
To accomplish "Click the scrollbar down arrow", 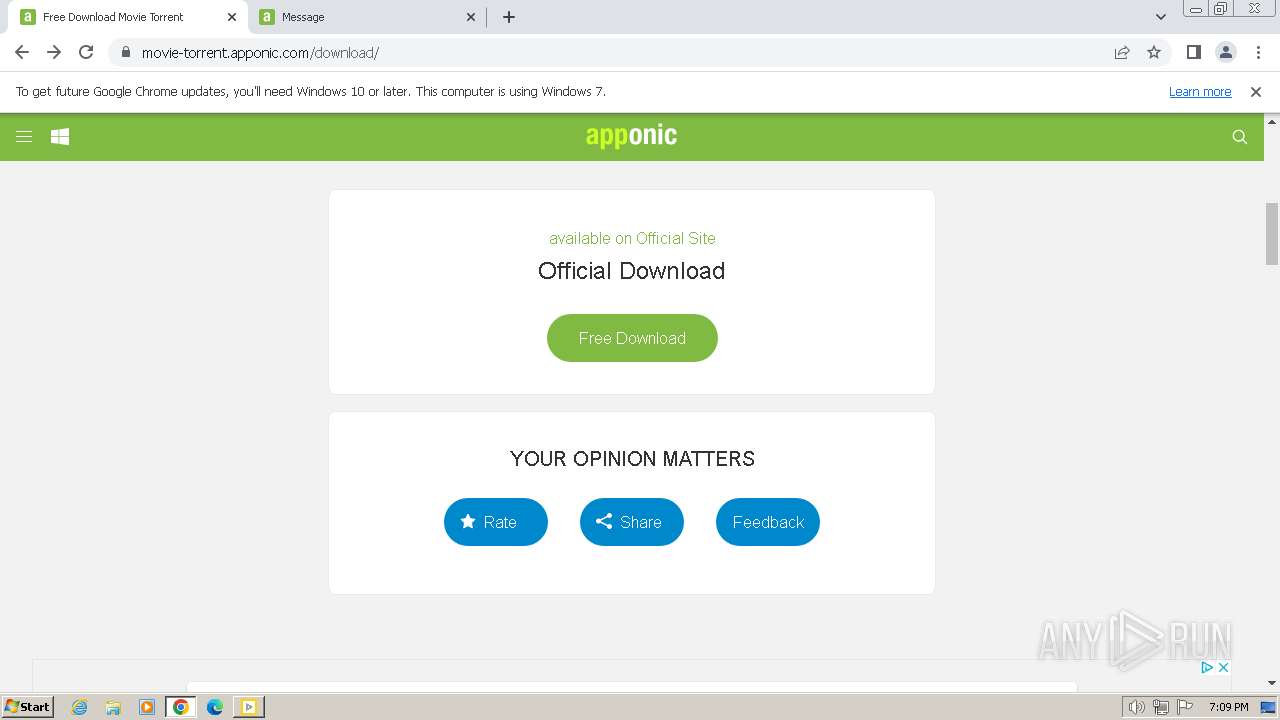I will pyautogui.click(x=1272, y=683).
